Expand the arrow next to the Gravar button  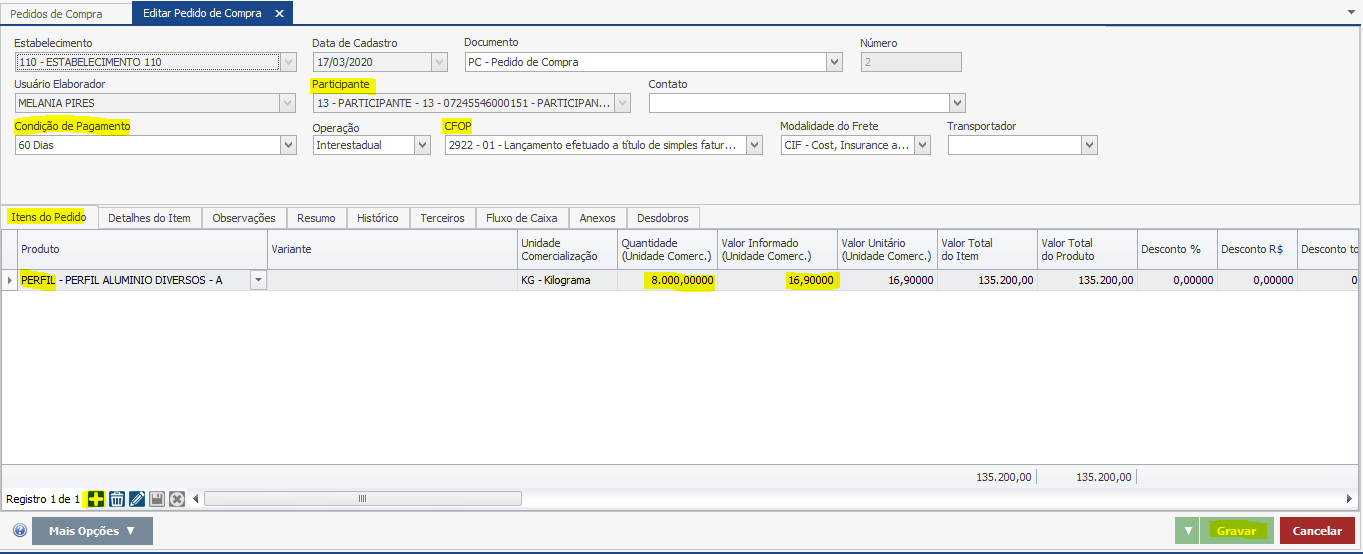pos(1188,531)
